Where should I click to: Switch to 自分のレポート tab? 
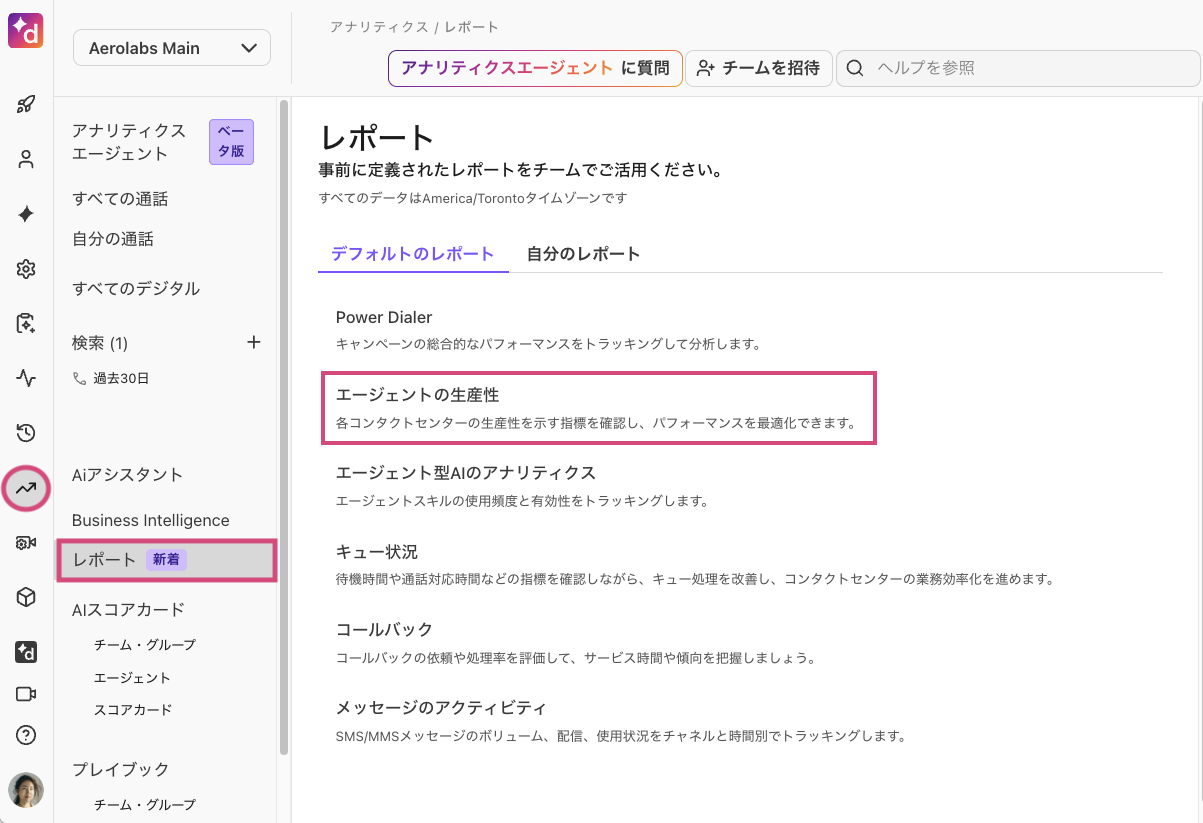(583, 254)
